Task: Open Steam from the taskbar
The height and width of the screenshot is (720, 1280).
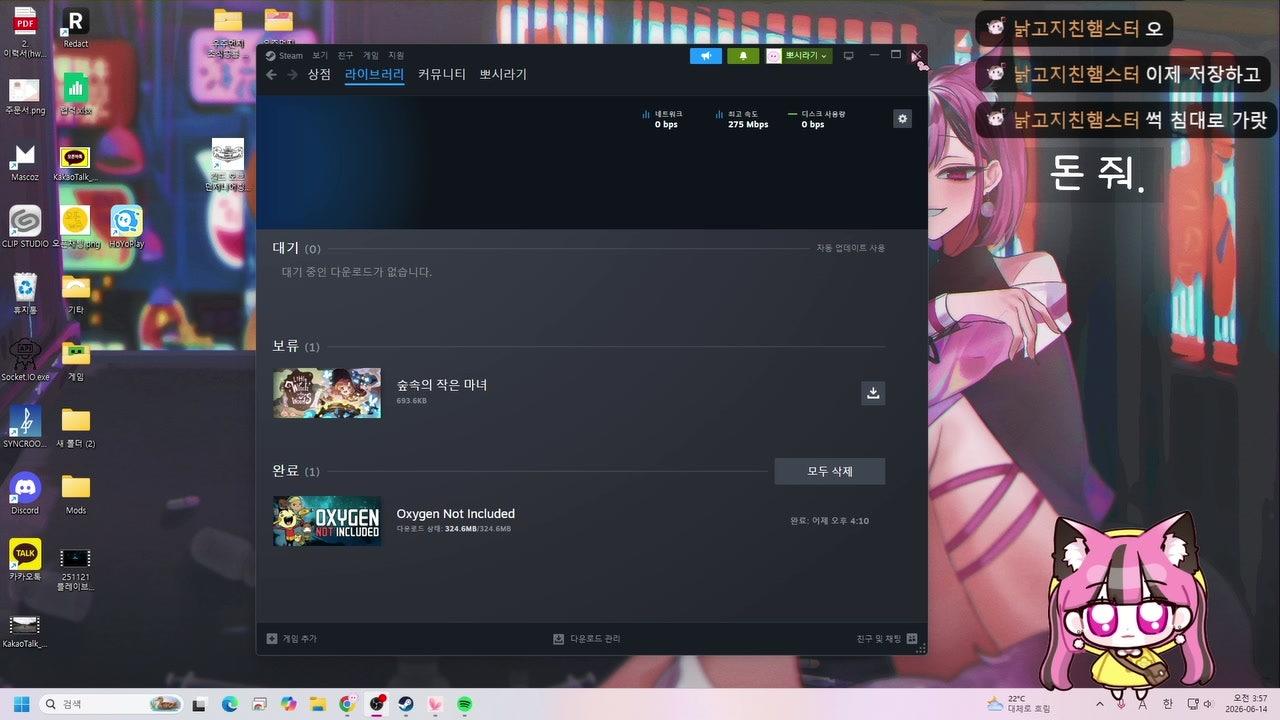Action: pyautogui.click(x=406, y=704)
